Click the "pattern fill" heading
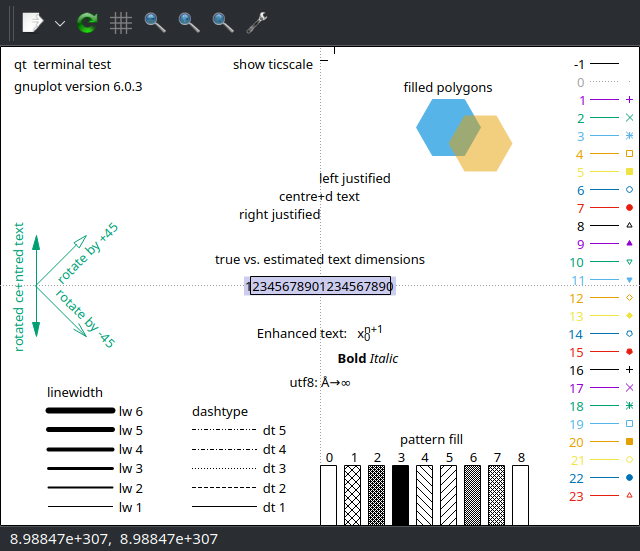 (431, 440)
